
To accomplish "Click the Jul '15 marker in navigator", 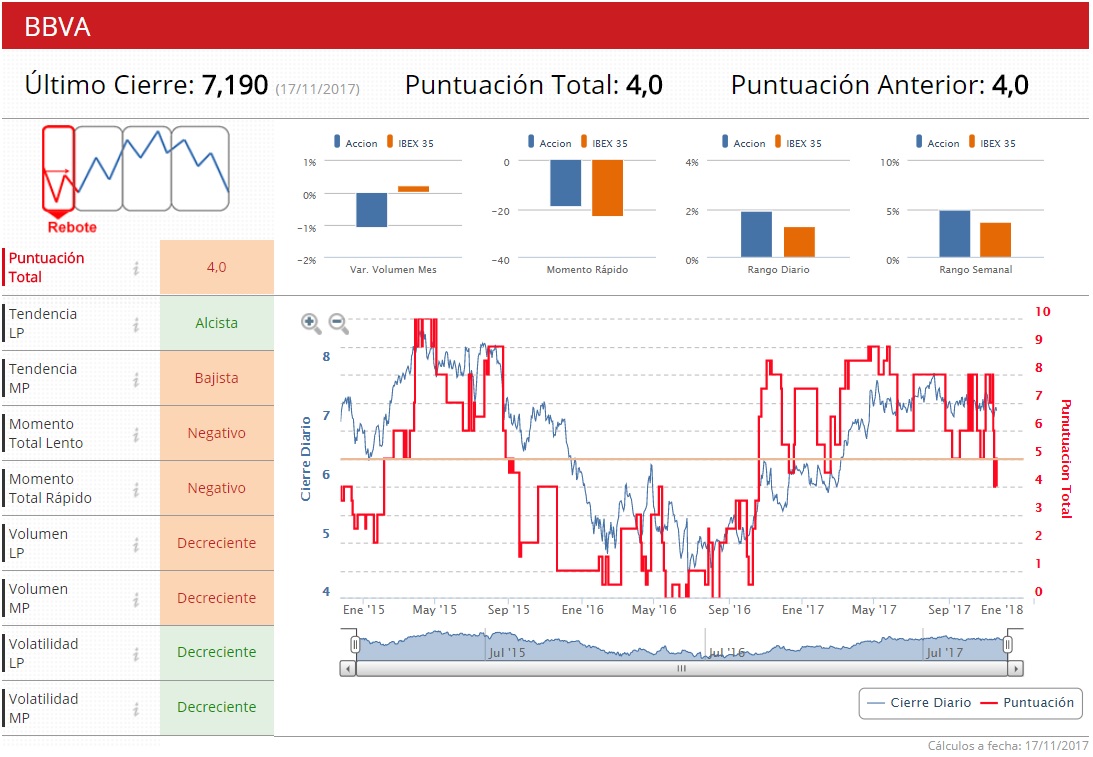I will point(507,653).
